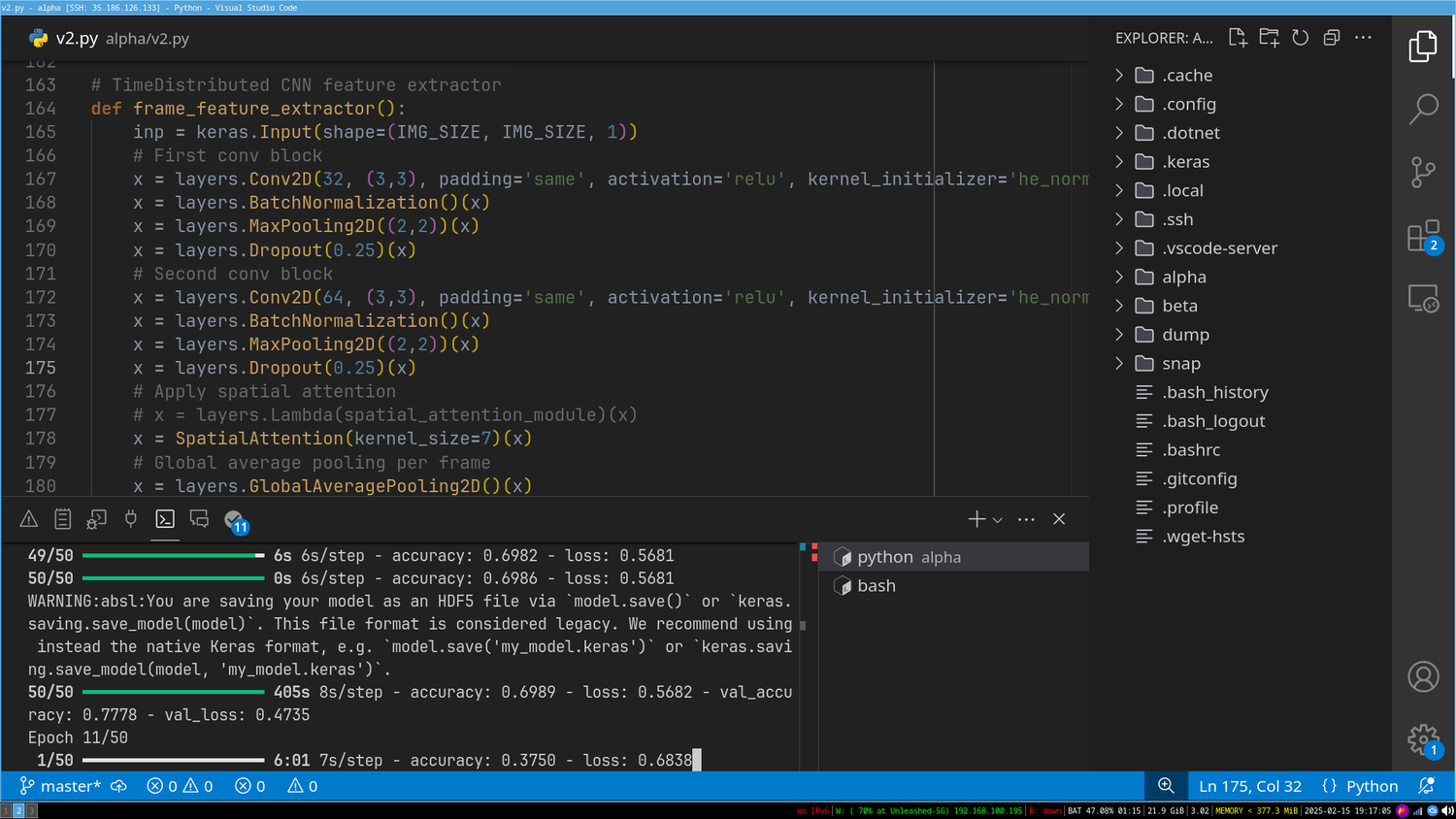Open the Source Control view

pyautogui.click(x=1423, y=173)
